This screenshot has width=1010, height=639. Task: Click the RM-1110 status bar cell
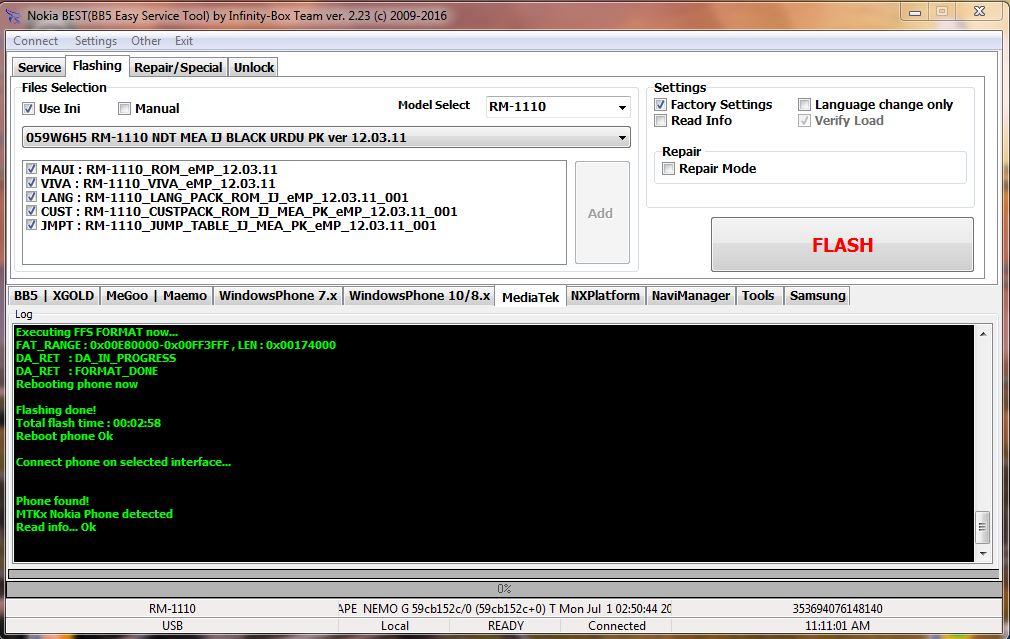point(172,609)
